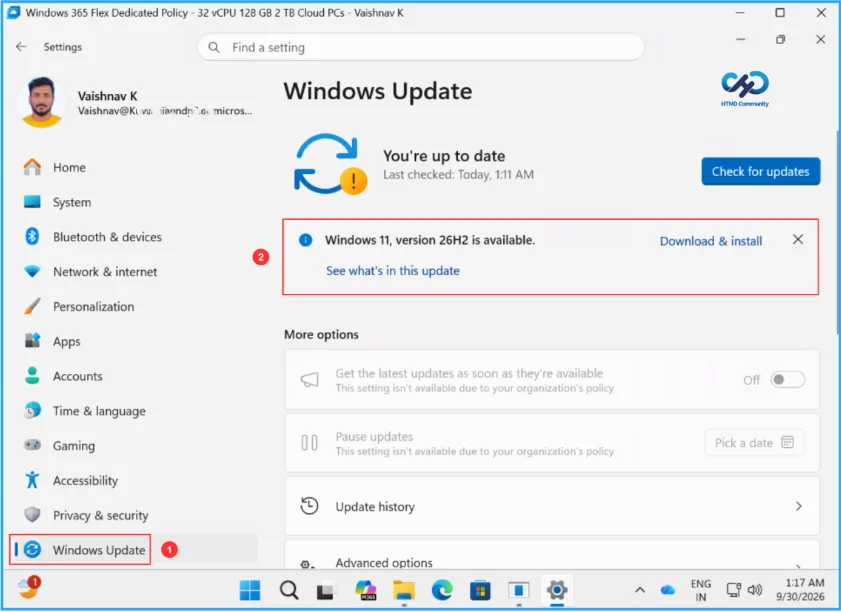Go to the Home settings page

click(x=69, y=167)
